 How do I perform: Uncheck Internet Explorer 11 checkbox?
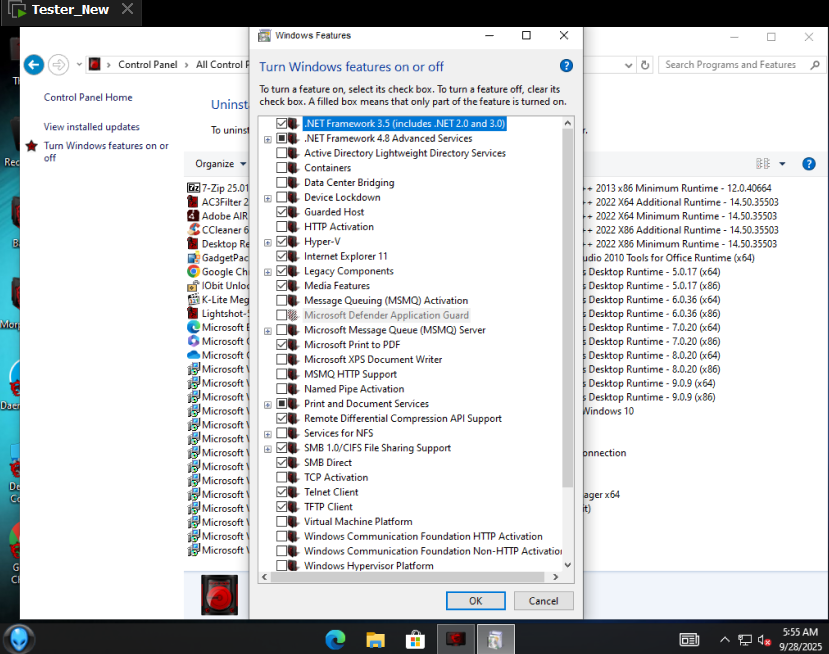coord(282,256)
